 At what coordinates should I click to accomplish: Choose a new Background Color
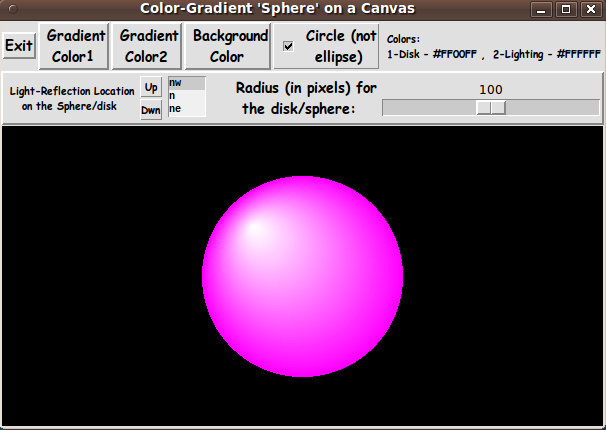click(228, 46)
